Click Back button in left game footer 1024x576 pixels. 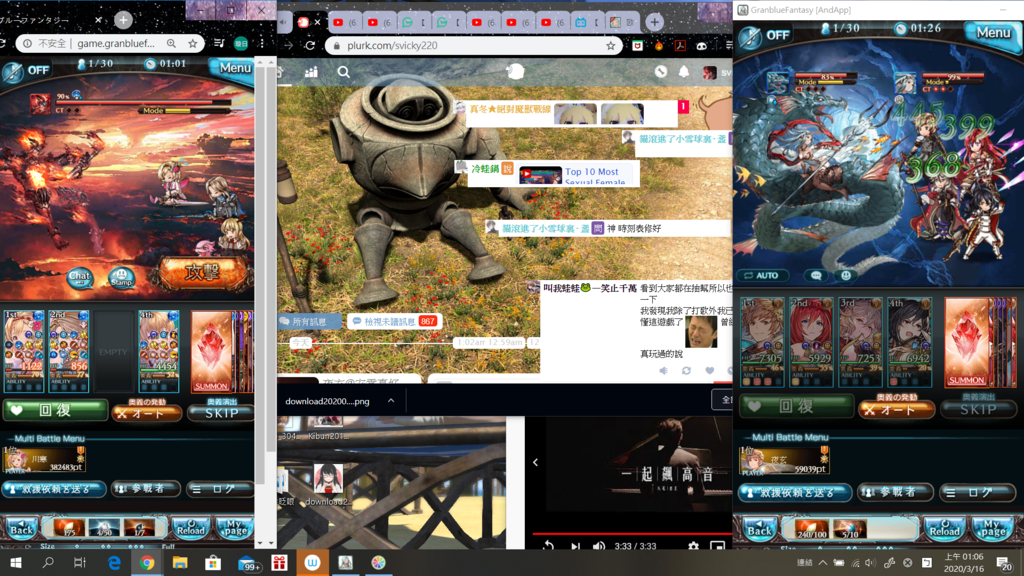click(21, 528)
